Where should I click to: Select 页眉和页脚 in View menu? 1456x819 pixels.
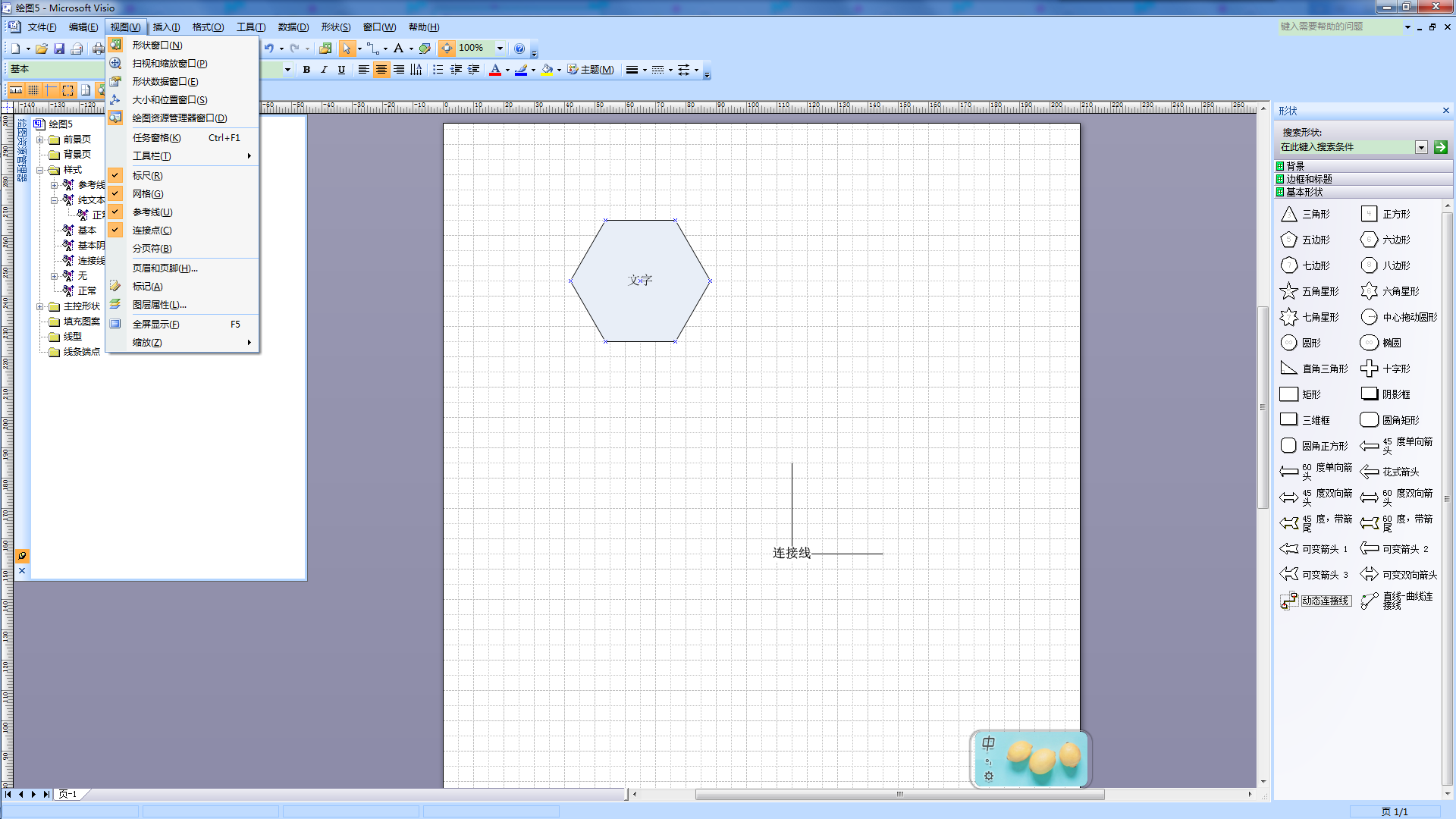(183, 268)
